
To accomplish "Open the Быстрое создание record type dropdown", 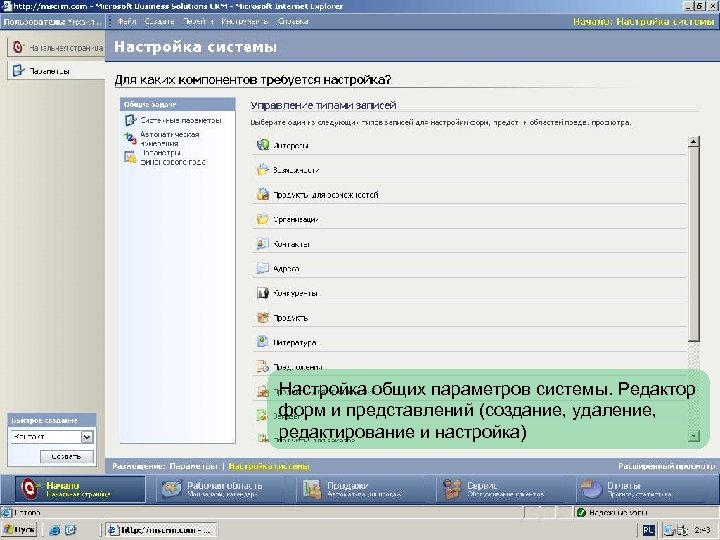I will tap(87, 437).
